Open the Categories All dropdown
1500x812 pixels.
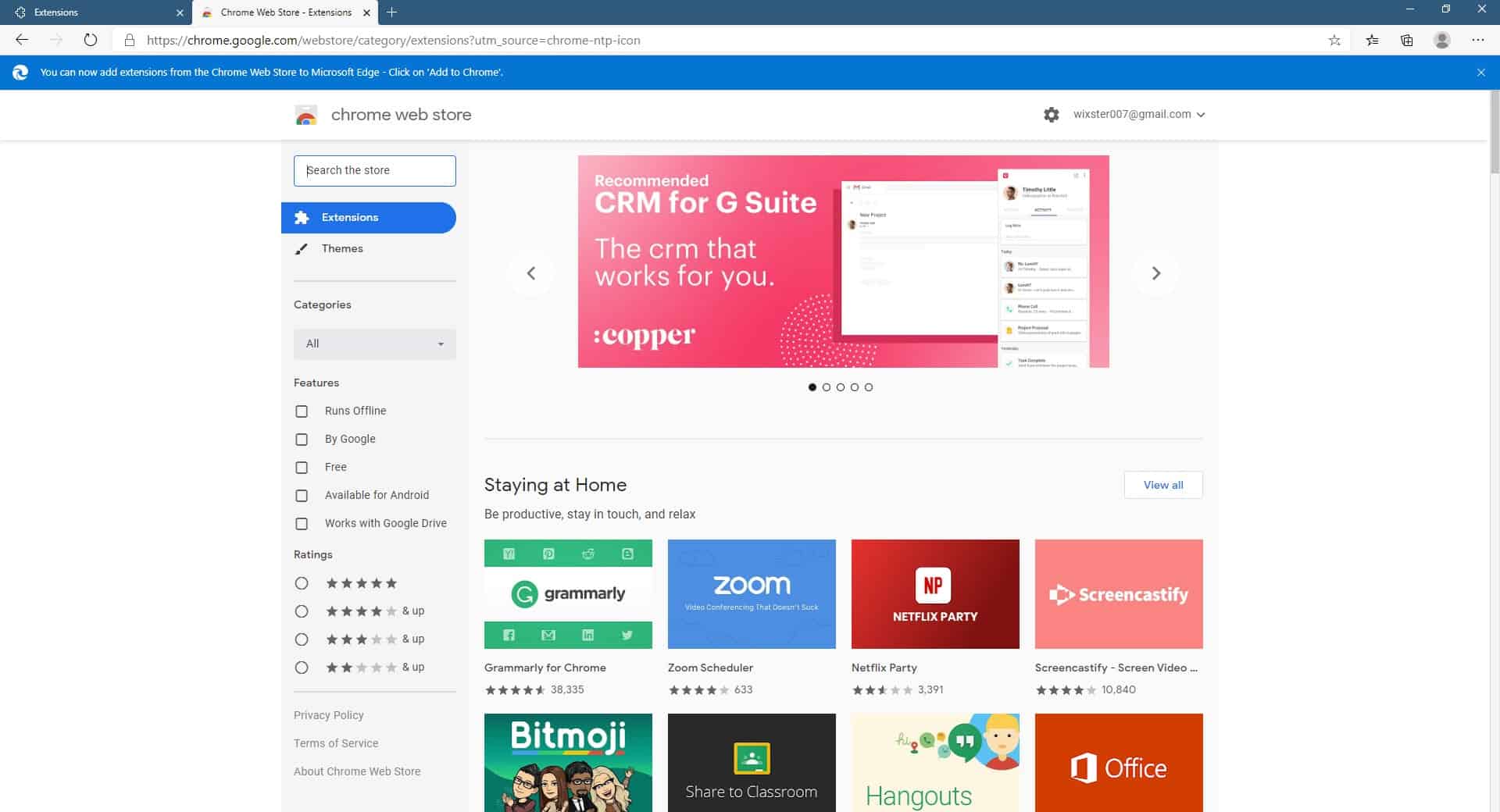[x=375, y=344]
